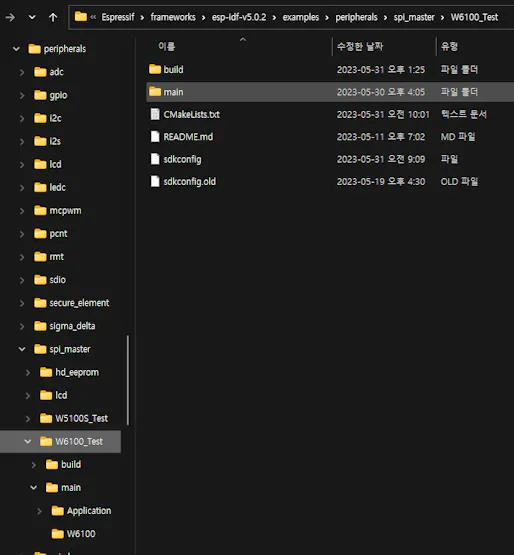Navigate to peripherals in breadcrumb
The width and height of the screenshot is (514, 555).
coord(356,17)
